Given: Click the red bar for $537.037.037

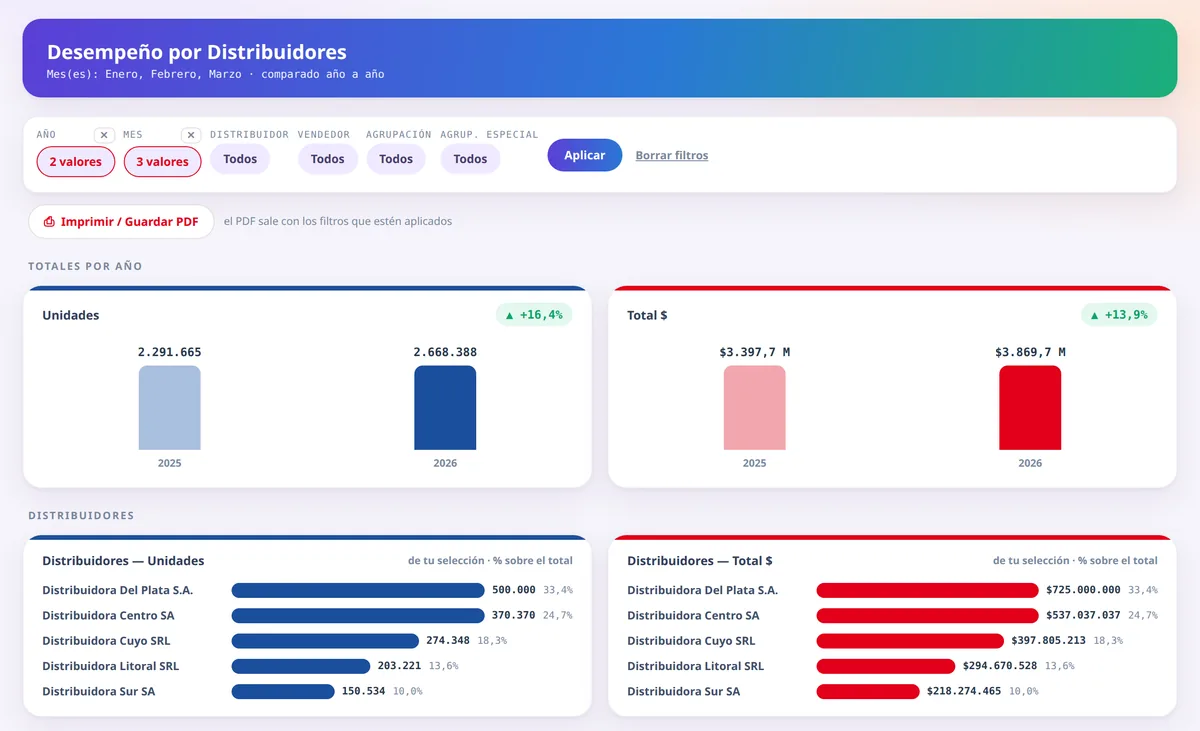Looking at the screenshot, I should [928, 615].
